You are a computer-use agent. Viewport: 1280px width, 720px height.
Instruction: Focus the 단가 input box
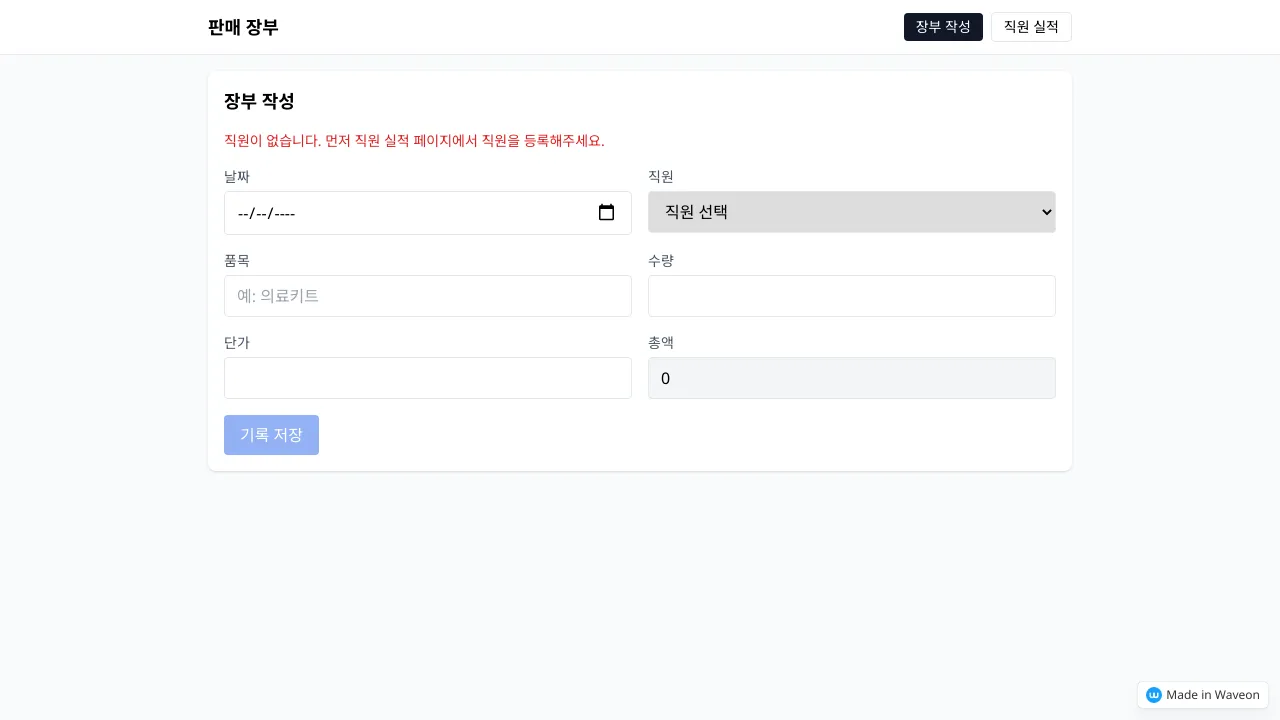(x=428, y=378)
